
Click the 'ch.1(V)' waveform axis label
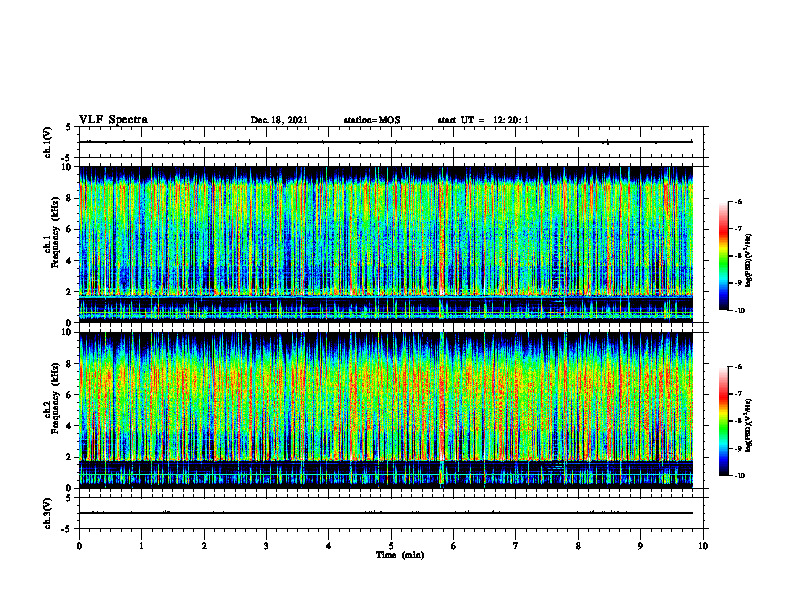coord(47,142)
